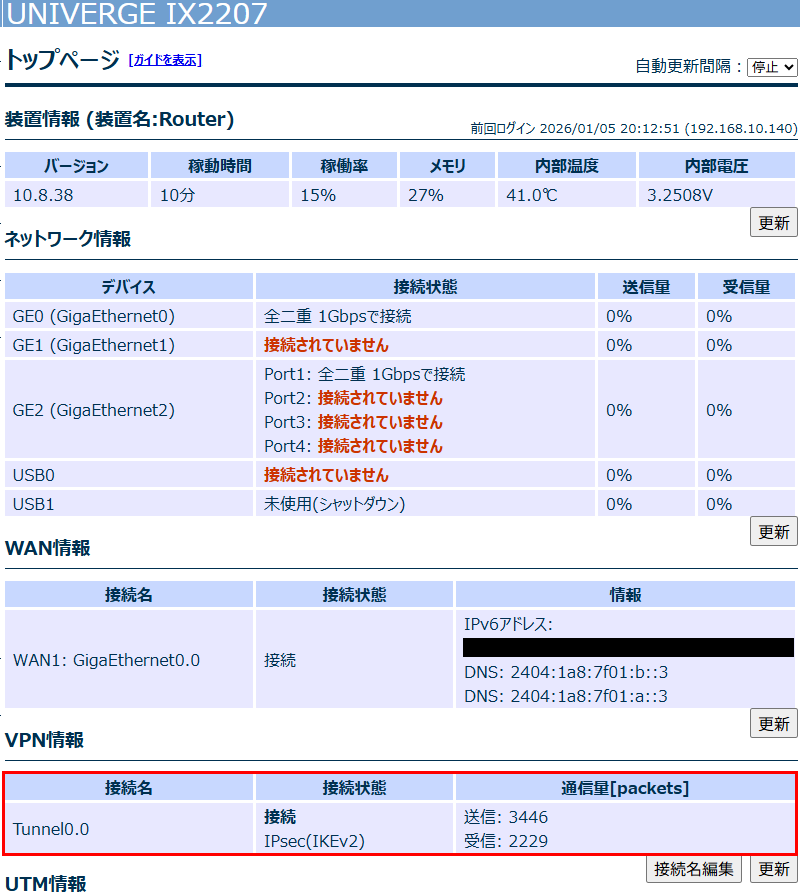Select version value 10.8.38
The height and width of the screenshot is (895, 812).
click(x=43, y=195)
